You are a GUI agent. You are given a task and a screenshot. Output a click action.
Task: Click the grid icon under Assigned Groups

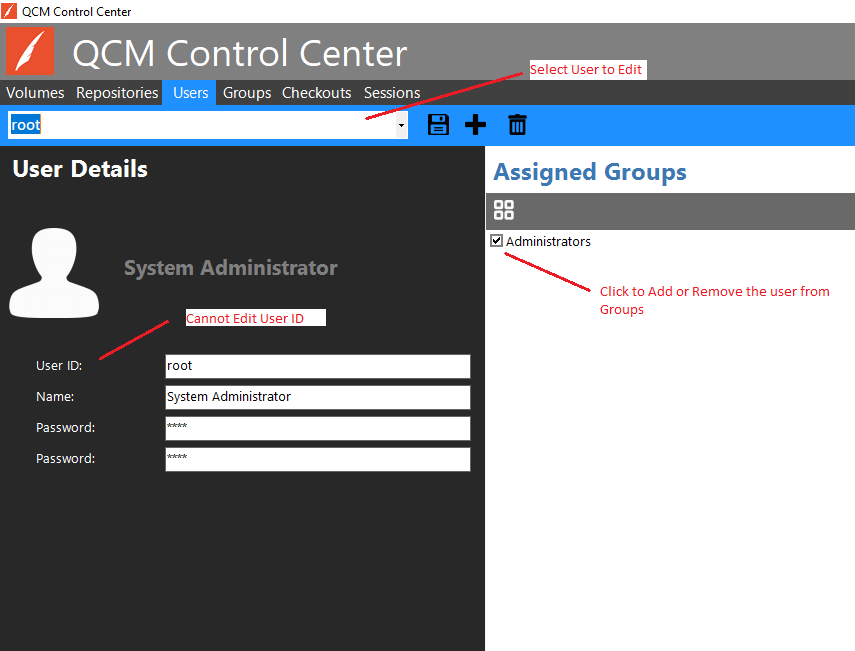(x=504, y=210)
